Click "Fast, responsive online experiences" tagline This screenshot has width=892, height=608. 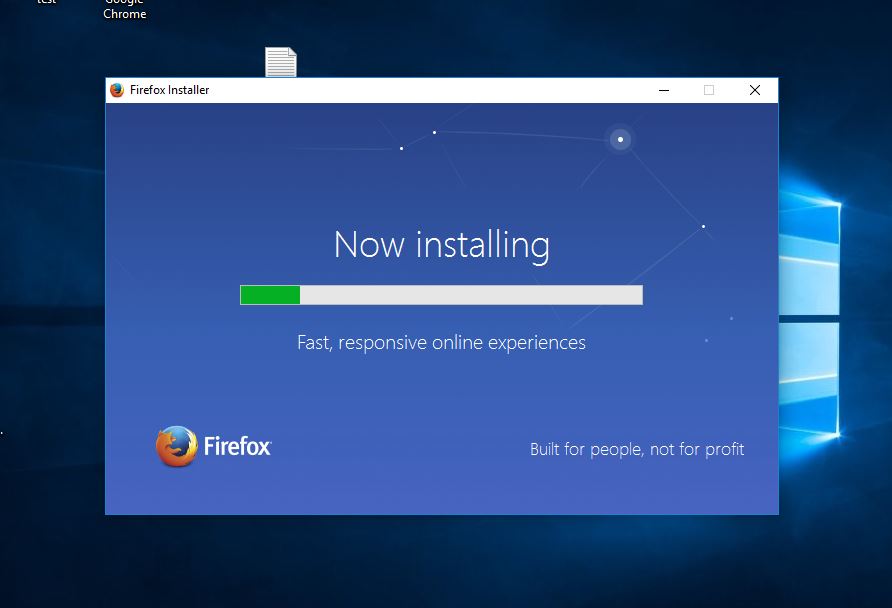(x=441, y=343)
